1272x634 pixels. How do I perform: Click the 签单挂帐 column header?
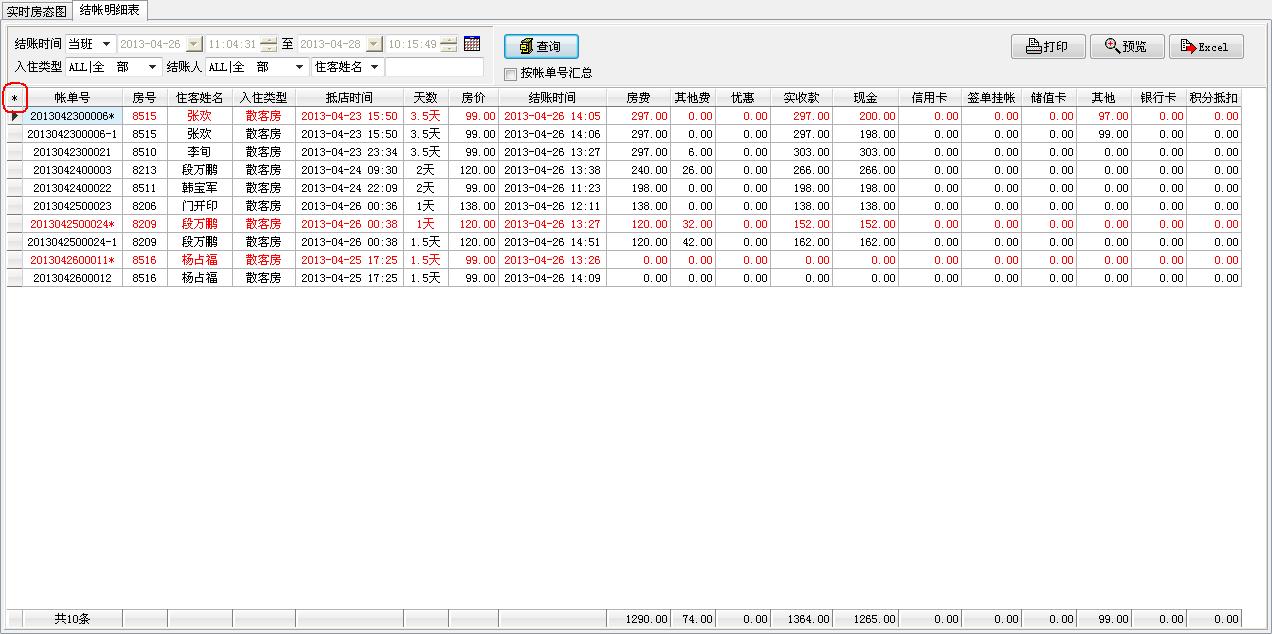pyautogui.click(x=991, y=97)
